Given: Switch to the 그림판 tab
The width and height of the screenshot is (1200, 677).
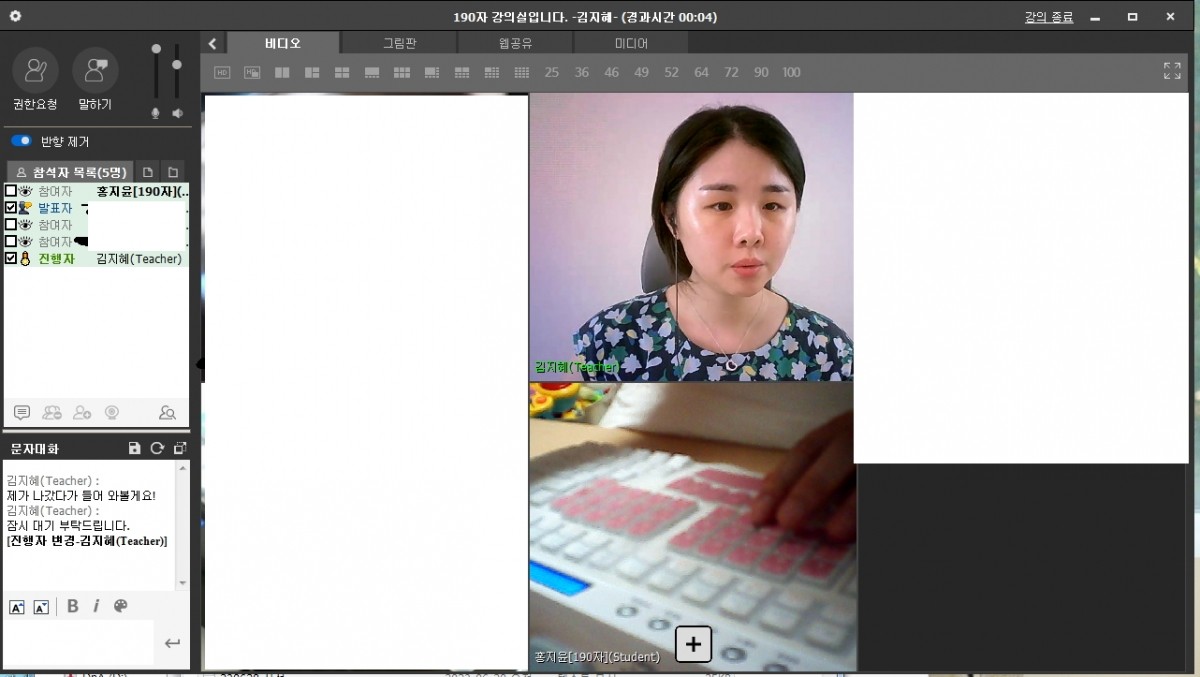Looking at the screenshot, I should tap(399, 43).
